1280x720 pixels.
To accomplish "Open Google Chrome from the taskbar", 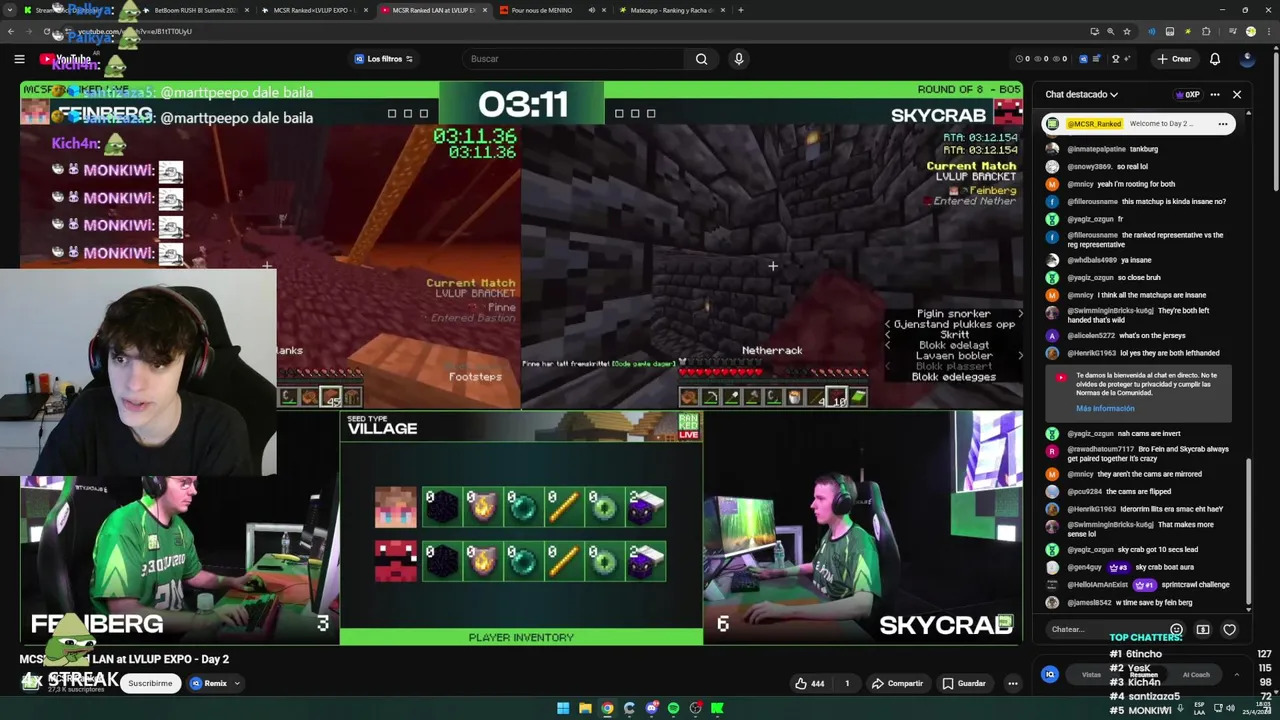I will pos(607,708).
